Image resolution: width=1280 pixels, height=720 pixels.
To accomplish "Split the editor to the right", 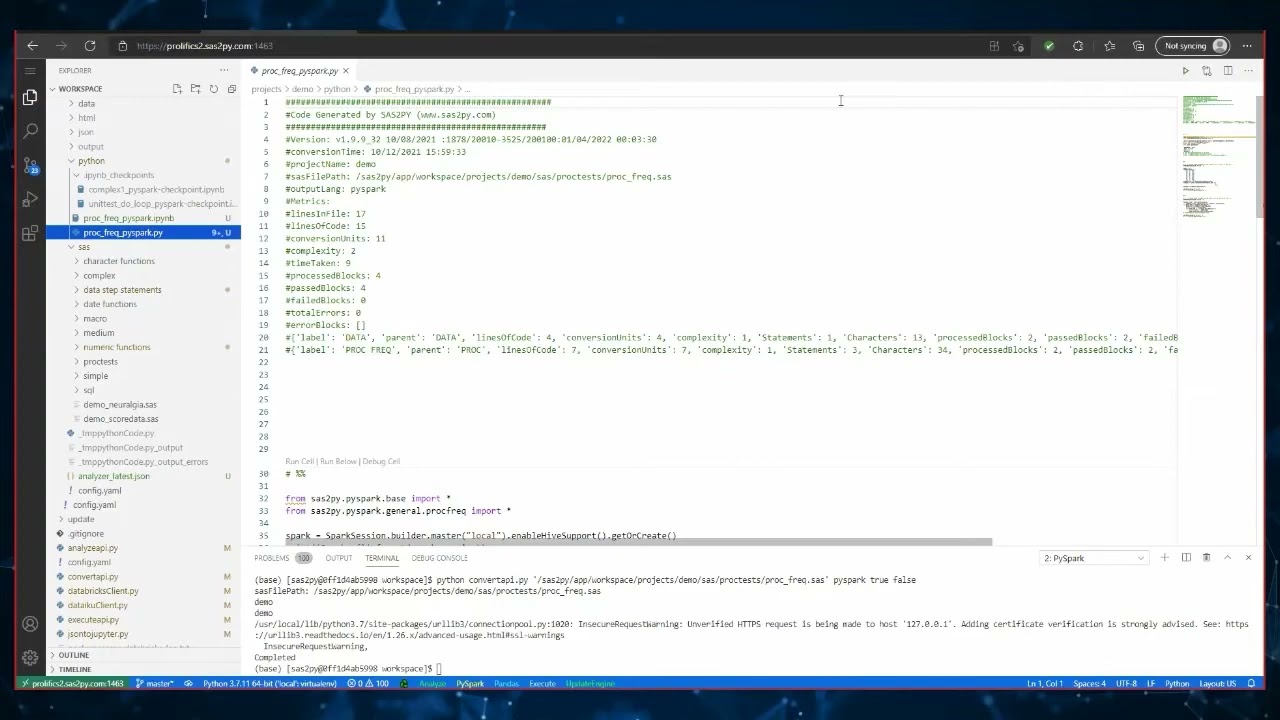I will 1228,71.
